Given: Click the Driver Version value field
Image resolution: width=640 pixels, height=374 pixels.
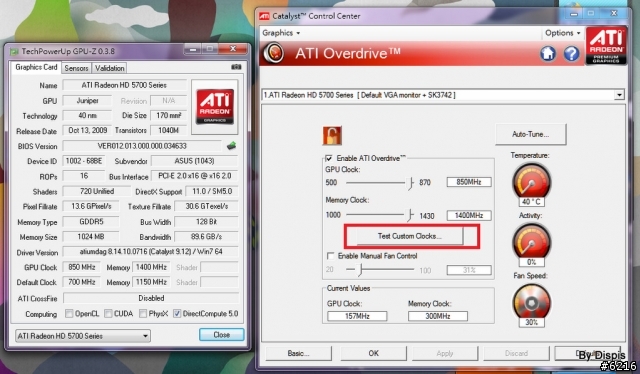Looking at the screenshot, I should point(151,252).
